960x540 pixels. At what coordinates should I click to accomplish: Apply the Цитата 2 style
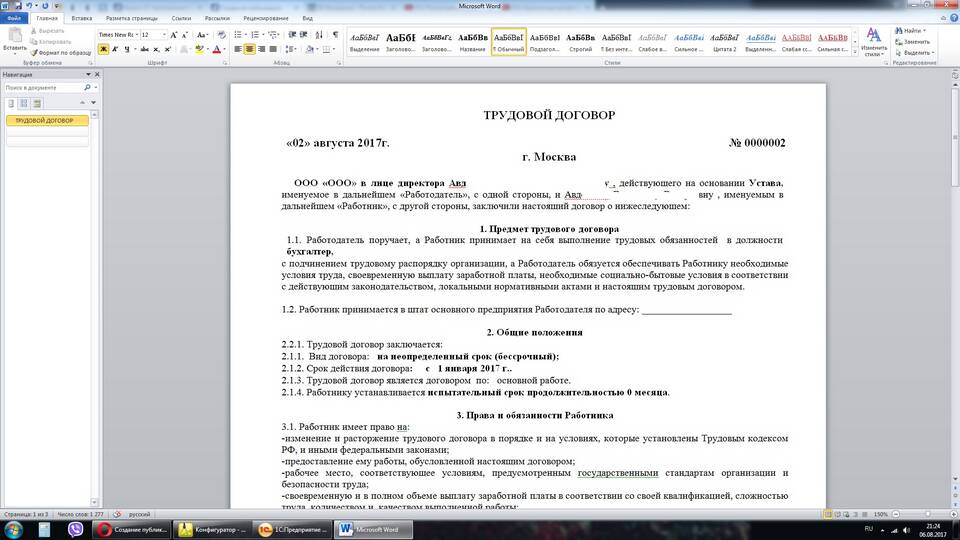[725, 42]
